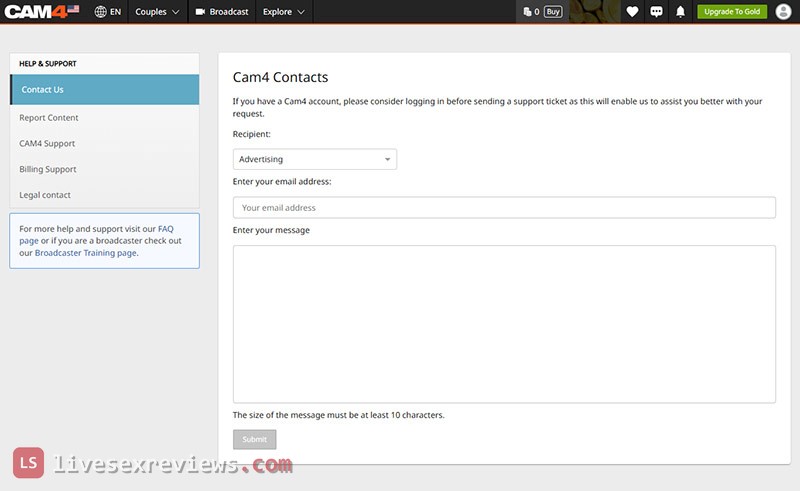Viewport: 800px width, 491px height.
Task: Select Contact Us in sidebar
Action: (x=105, y=90)
